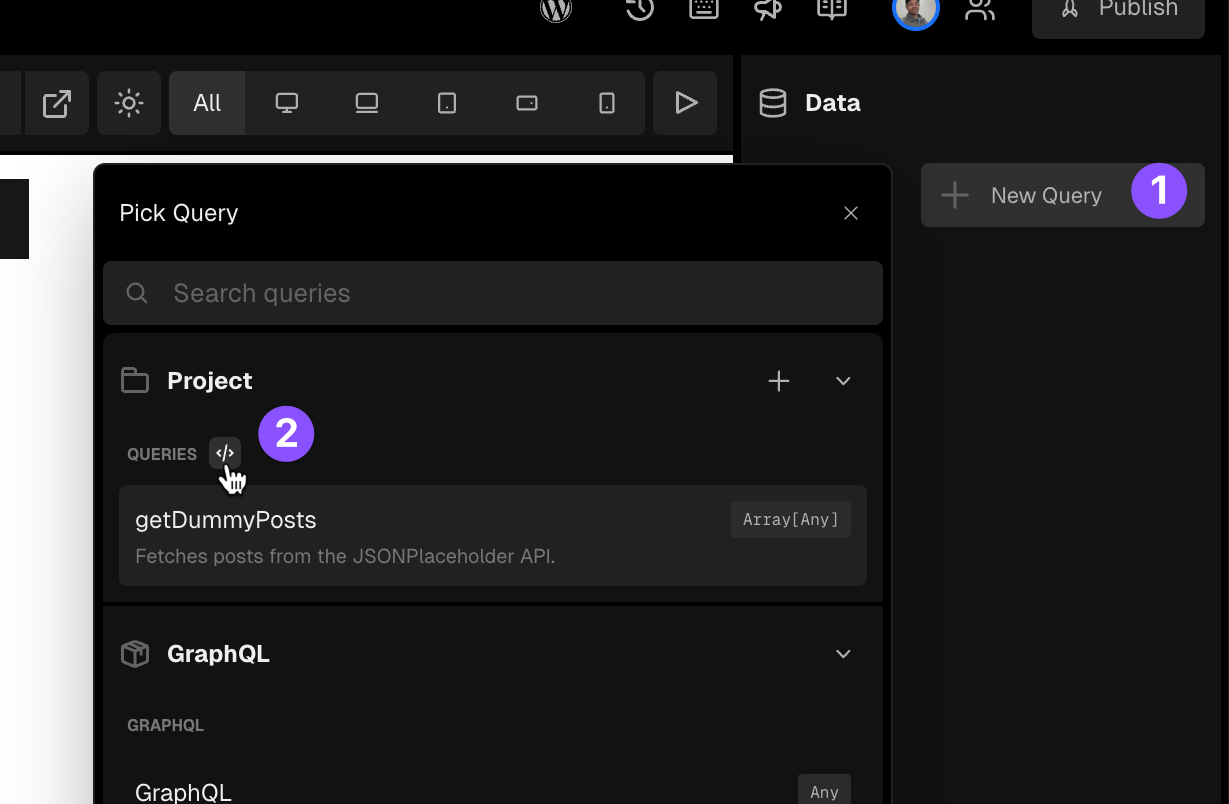Open the users collaboration icon
Screen dimensions: 1229x804
(980, 9)
